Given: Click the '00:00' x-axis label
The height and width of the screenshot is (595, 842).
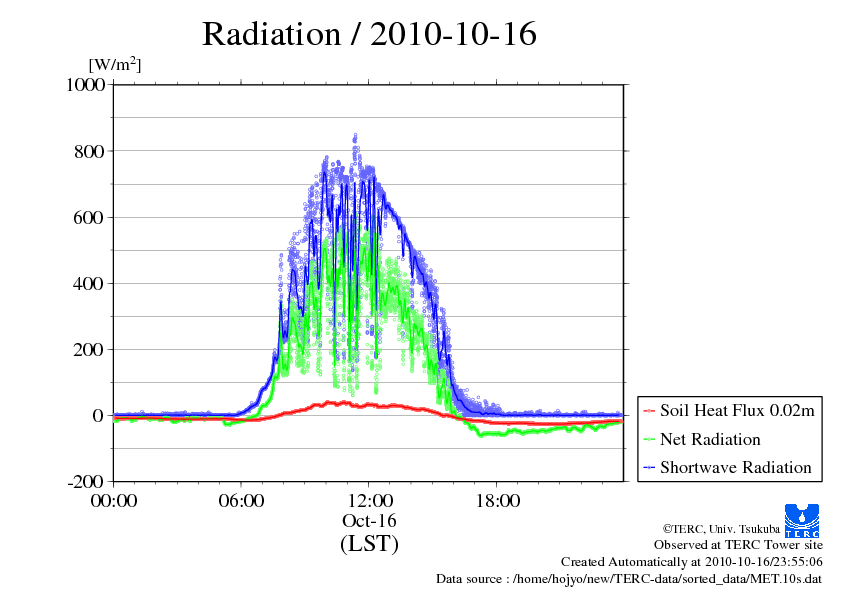Looking at the screenshot, I should (x=114, y=501).
